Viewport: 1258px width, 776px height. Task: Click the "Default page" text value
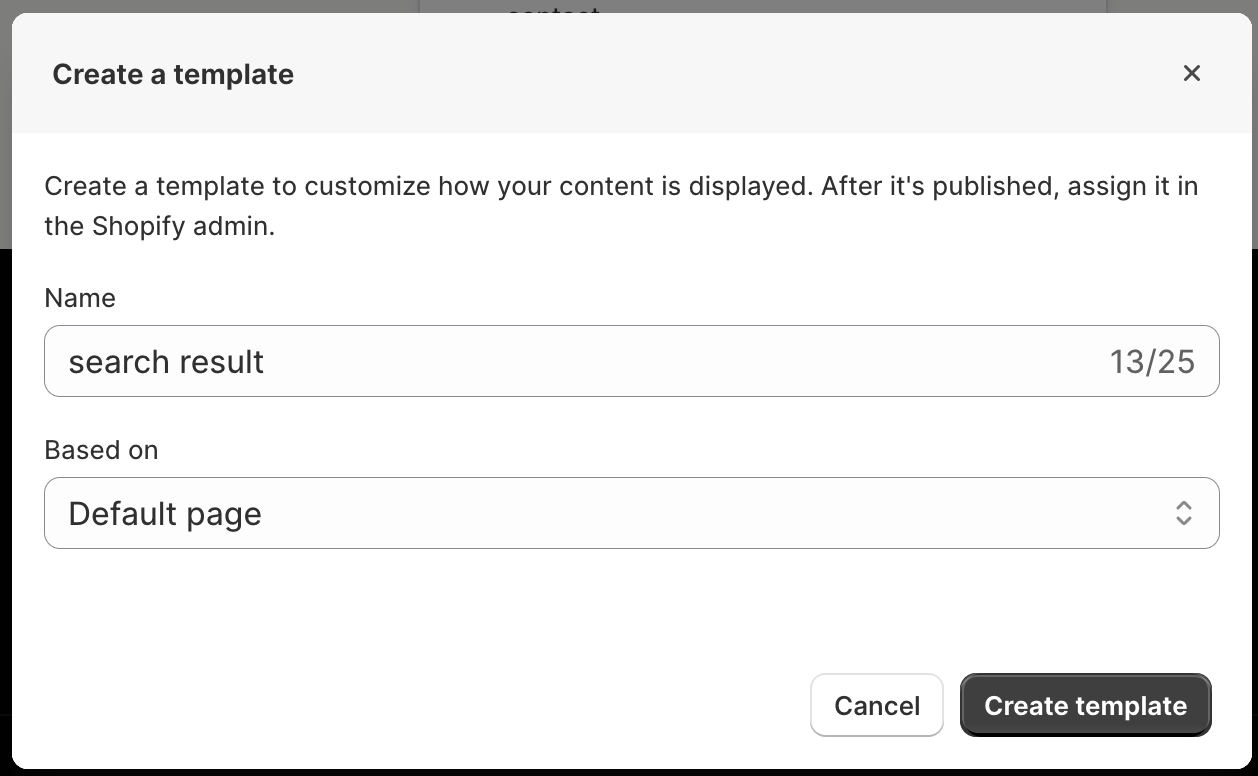coord(165,514)
